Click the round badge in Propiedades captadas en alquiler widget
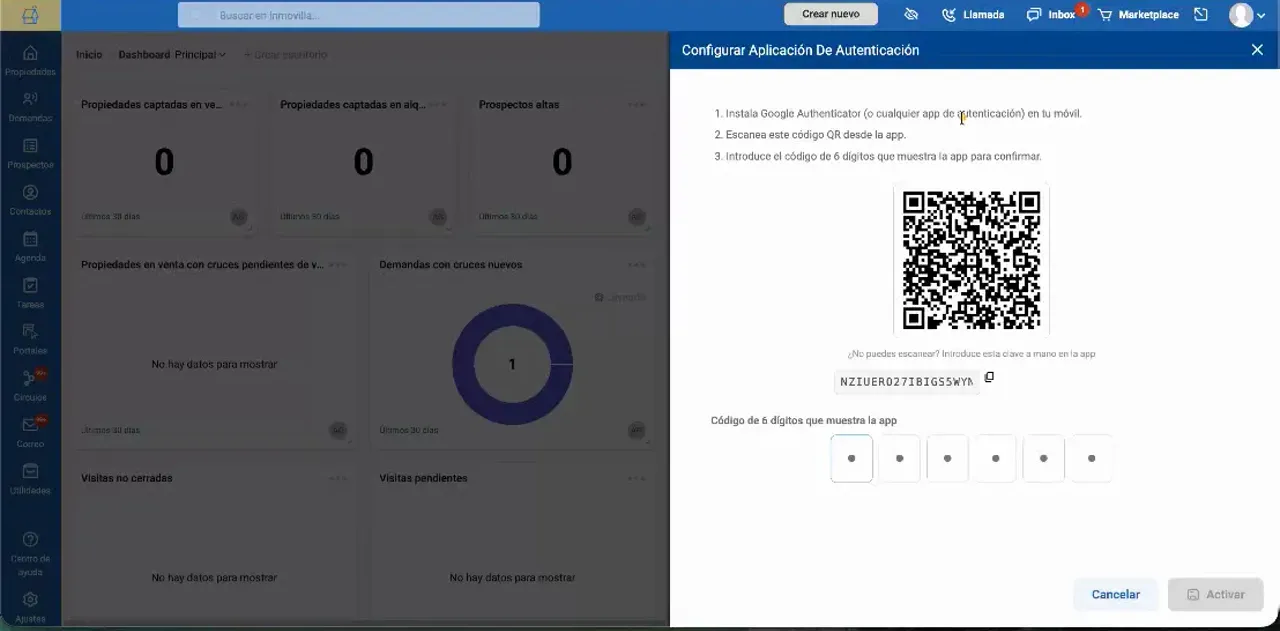 coord(438,216)
